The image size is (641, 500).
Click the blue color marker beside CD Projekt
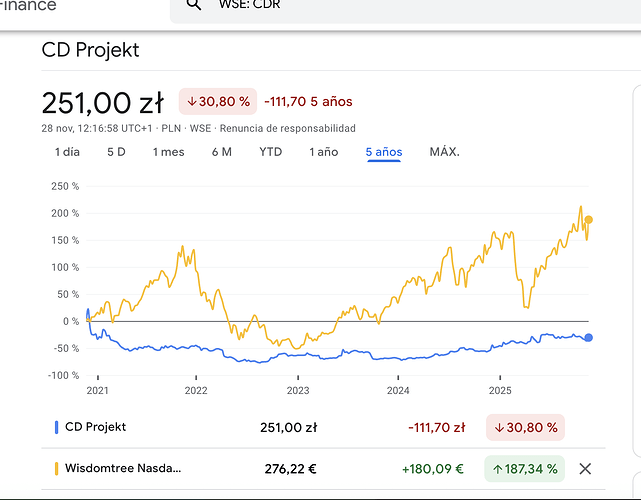[56, 427]
